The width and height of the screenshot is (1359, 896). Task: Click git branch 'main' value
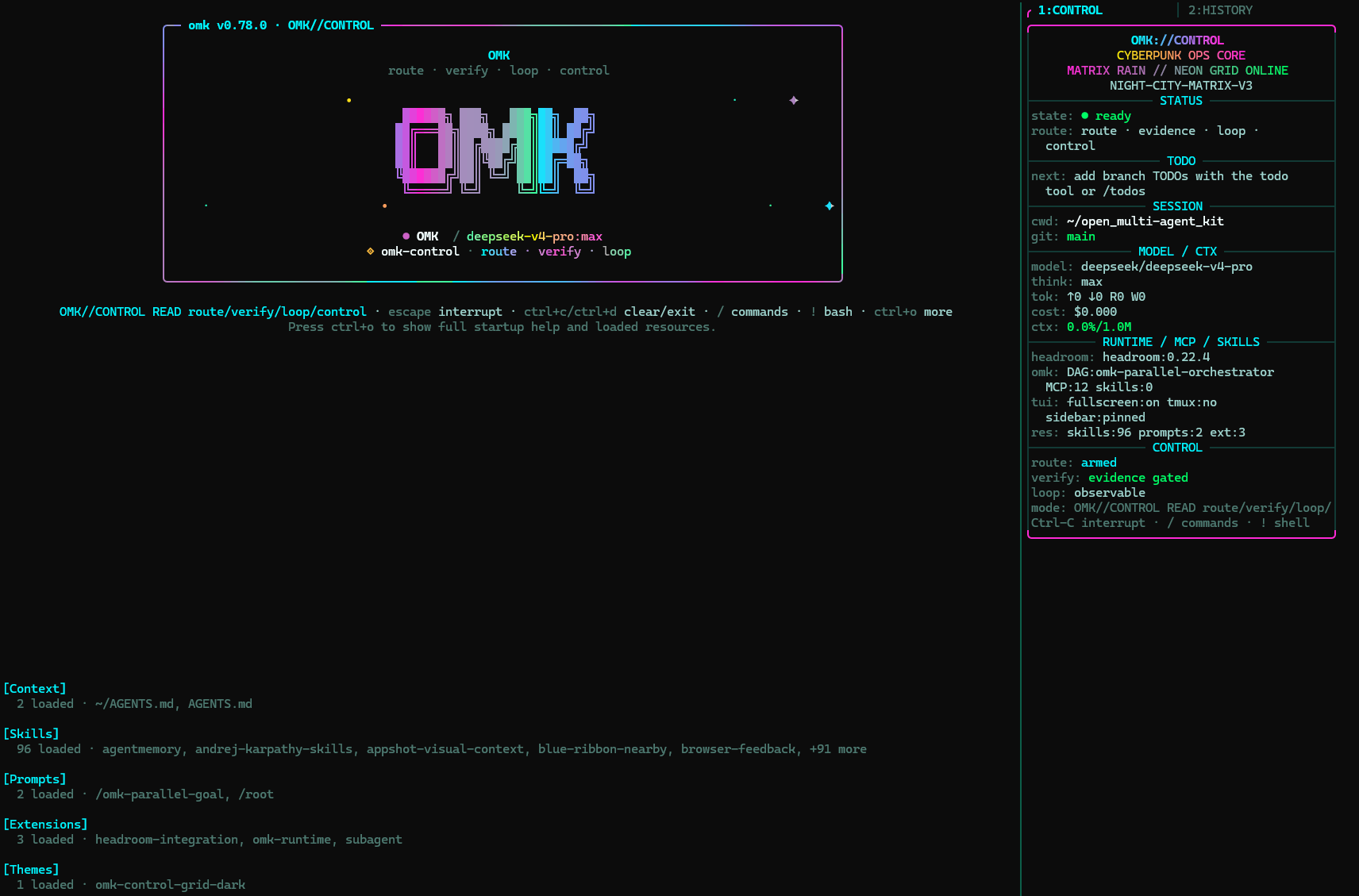pyautogui.click(x=1081, y=236)
